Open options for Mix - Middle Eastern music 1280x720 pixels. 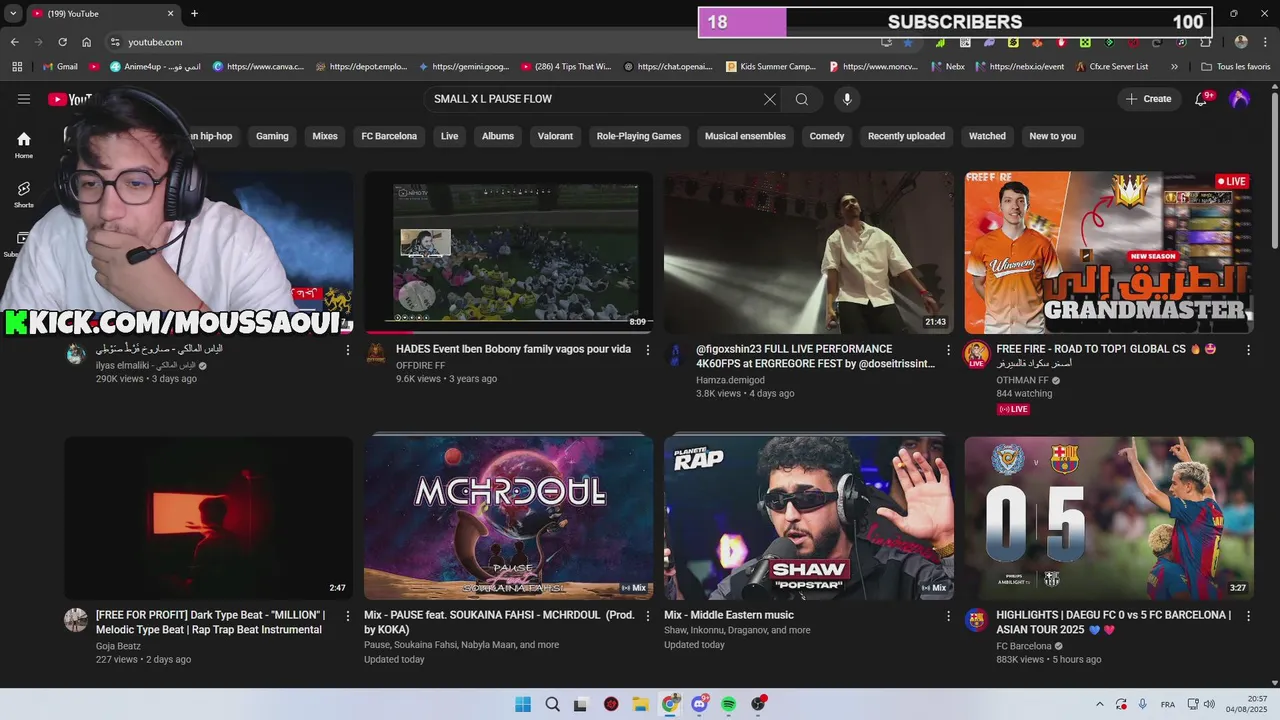pyautogui.click(x=948, y=616)
